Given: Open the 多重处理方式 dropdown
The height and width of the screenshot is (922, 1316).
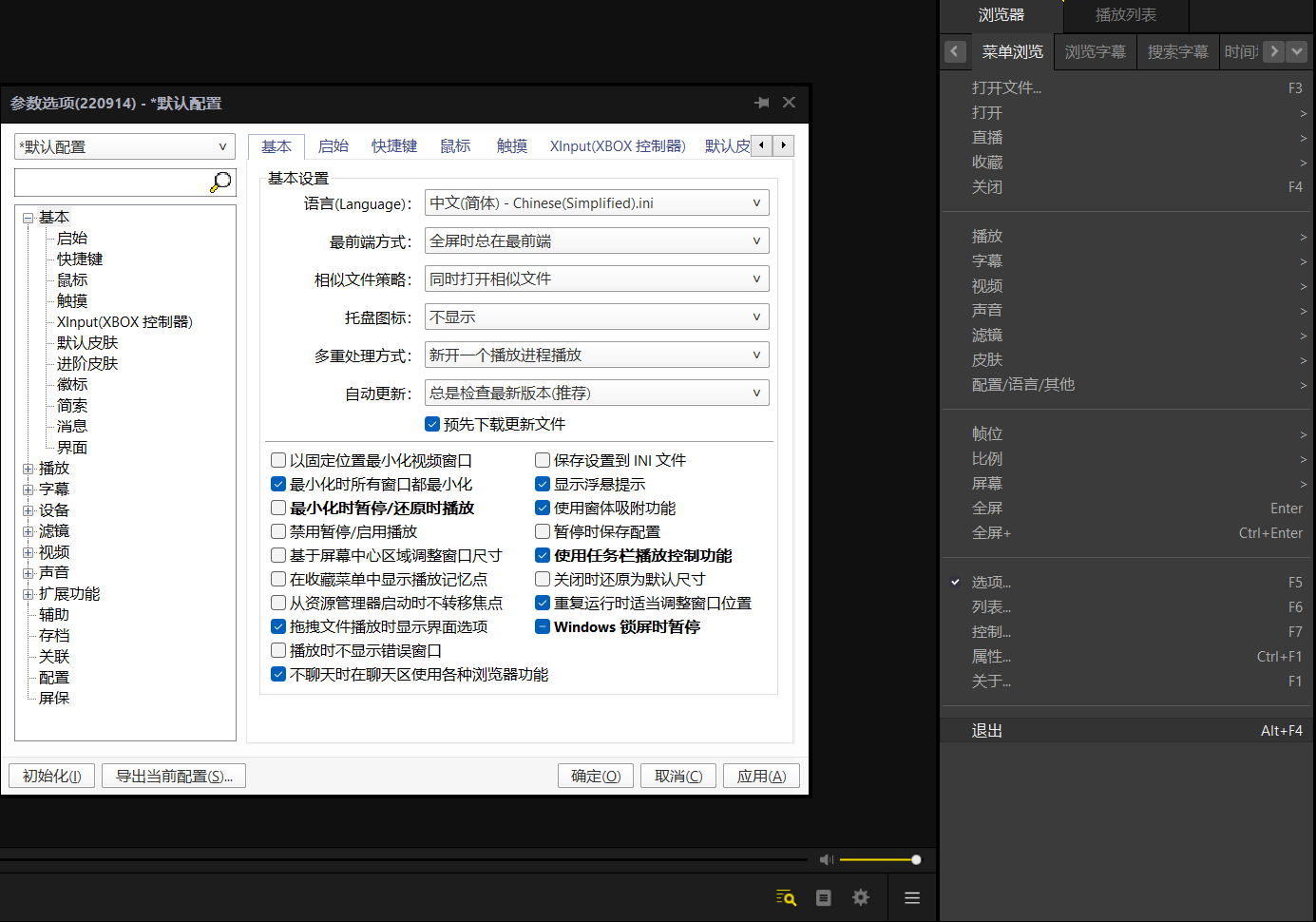Looking at the screenshot, I should tap(597, 355).
